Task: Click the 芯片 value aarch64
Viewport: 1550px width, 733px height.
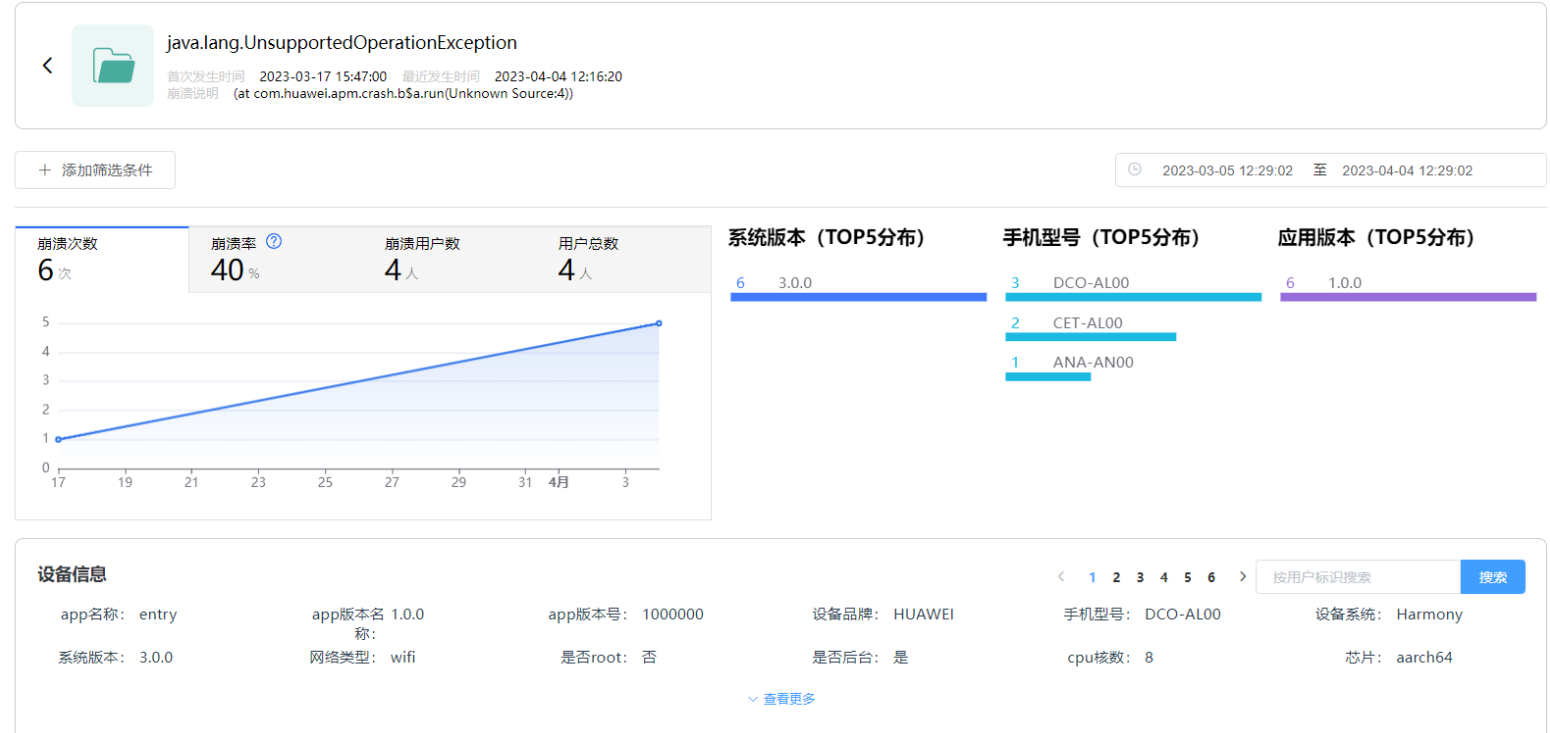Action: [1424, 658]
